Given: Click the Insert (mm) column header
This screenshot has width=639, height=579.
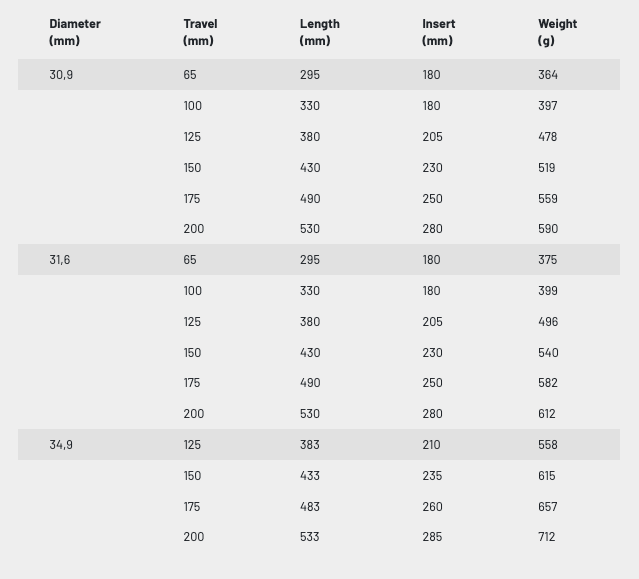Looking at the screenshot, I should coord(438,32).
